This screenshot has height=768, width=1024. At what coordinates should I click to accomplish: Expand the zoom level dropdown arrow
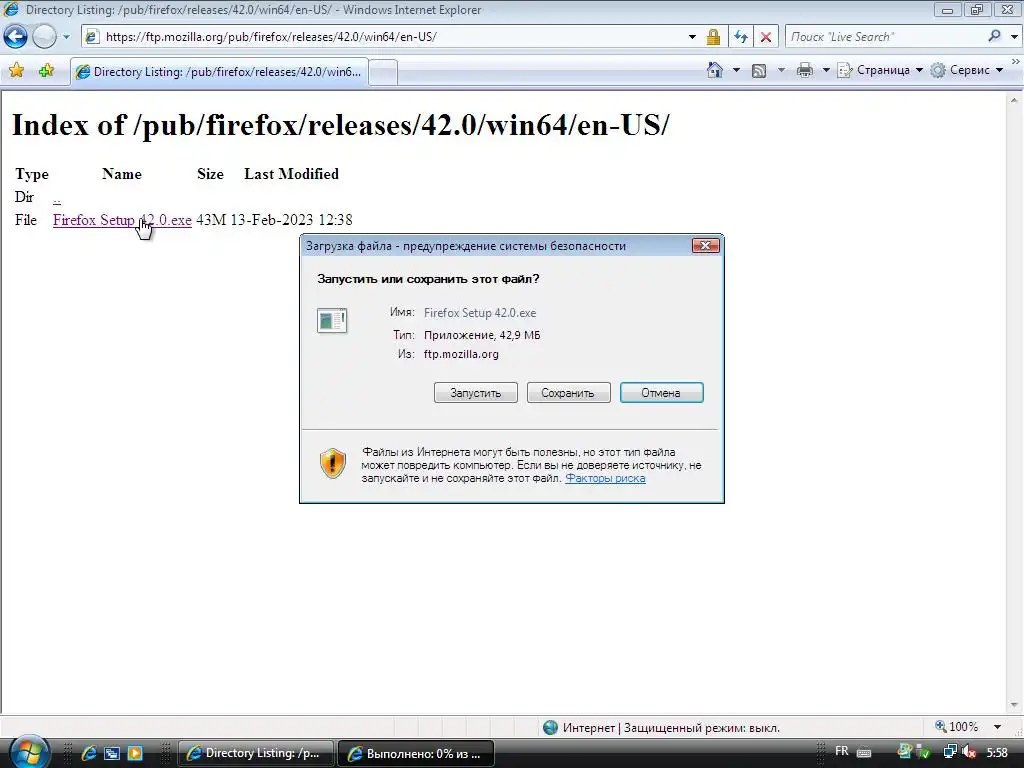(997, 727)
